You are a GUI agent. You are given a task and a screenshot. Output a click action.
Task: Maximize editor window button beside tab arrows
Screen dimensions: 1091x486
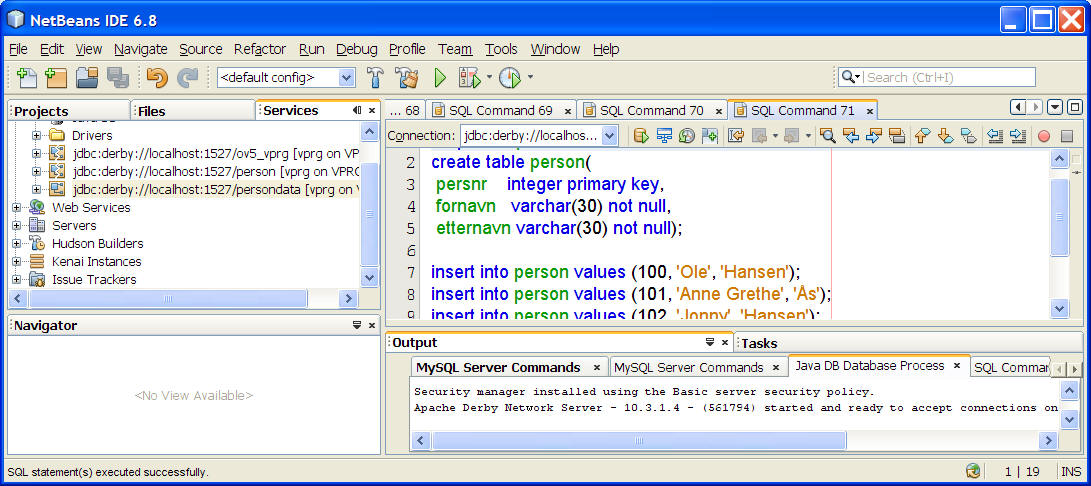point(1075,107)
